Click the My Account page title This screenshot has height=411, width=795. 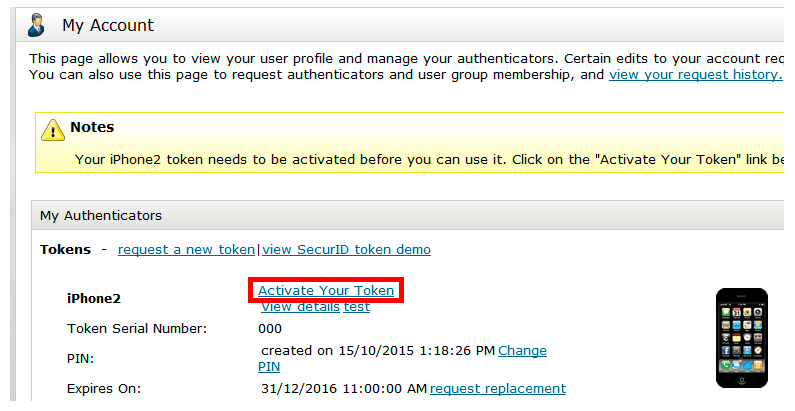coord(108,25)
